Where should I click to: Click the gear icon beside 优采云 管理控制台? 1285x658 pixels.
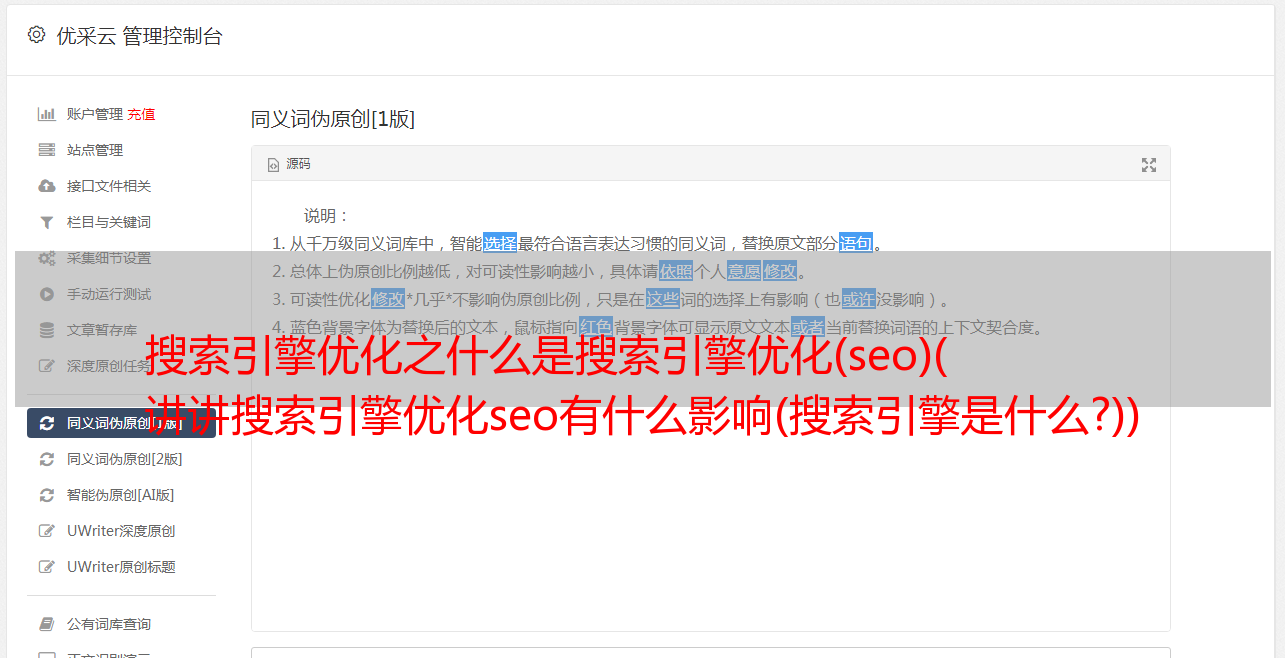coord(37,35)
